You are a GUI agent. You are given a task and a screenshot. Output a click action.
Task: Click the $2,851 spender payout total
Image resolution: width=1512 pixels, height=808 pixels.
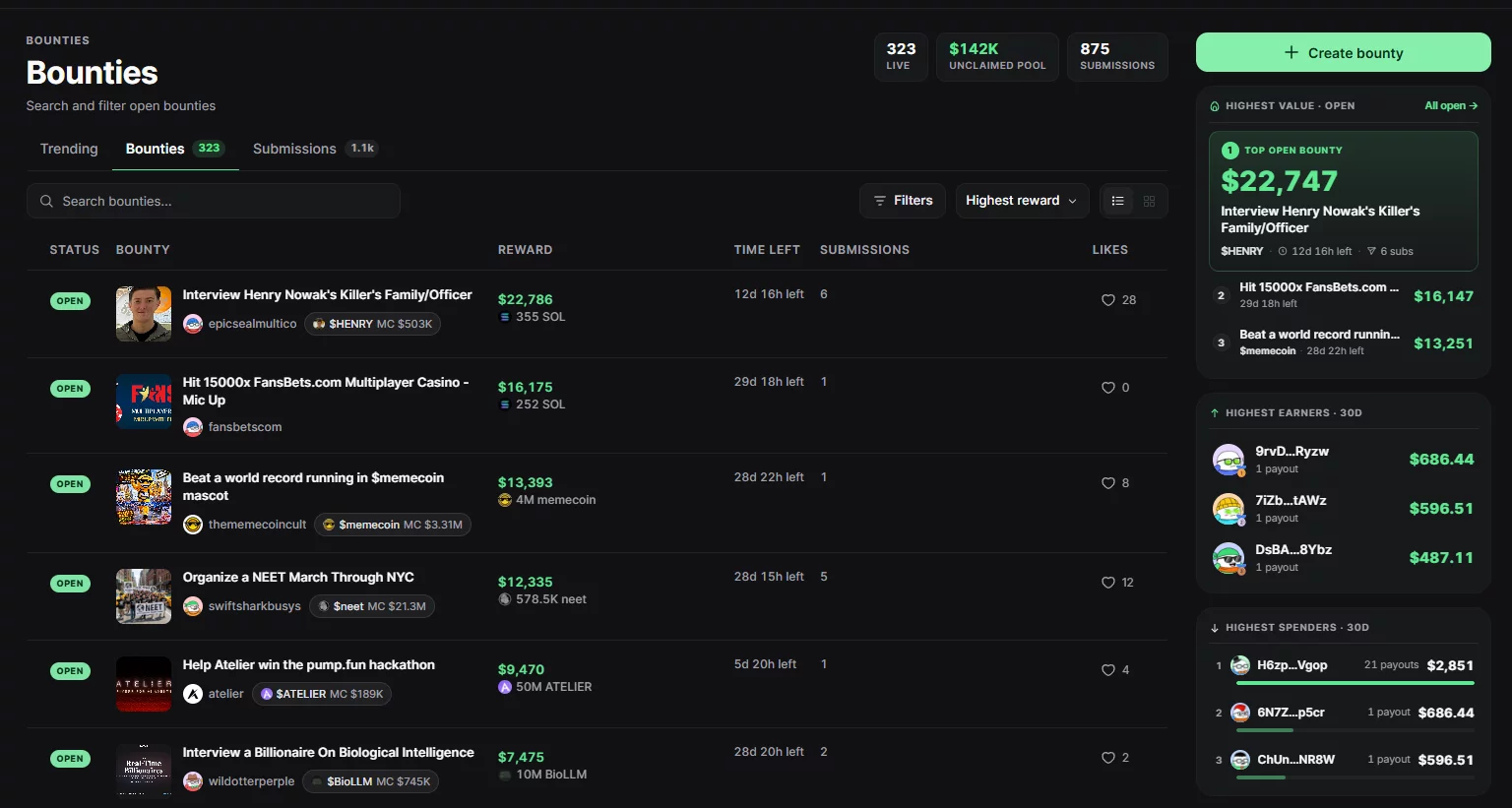coord(1450,665)
